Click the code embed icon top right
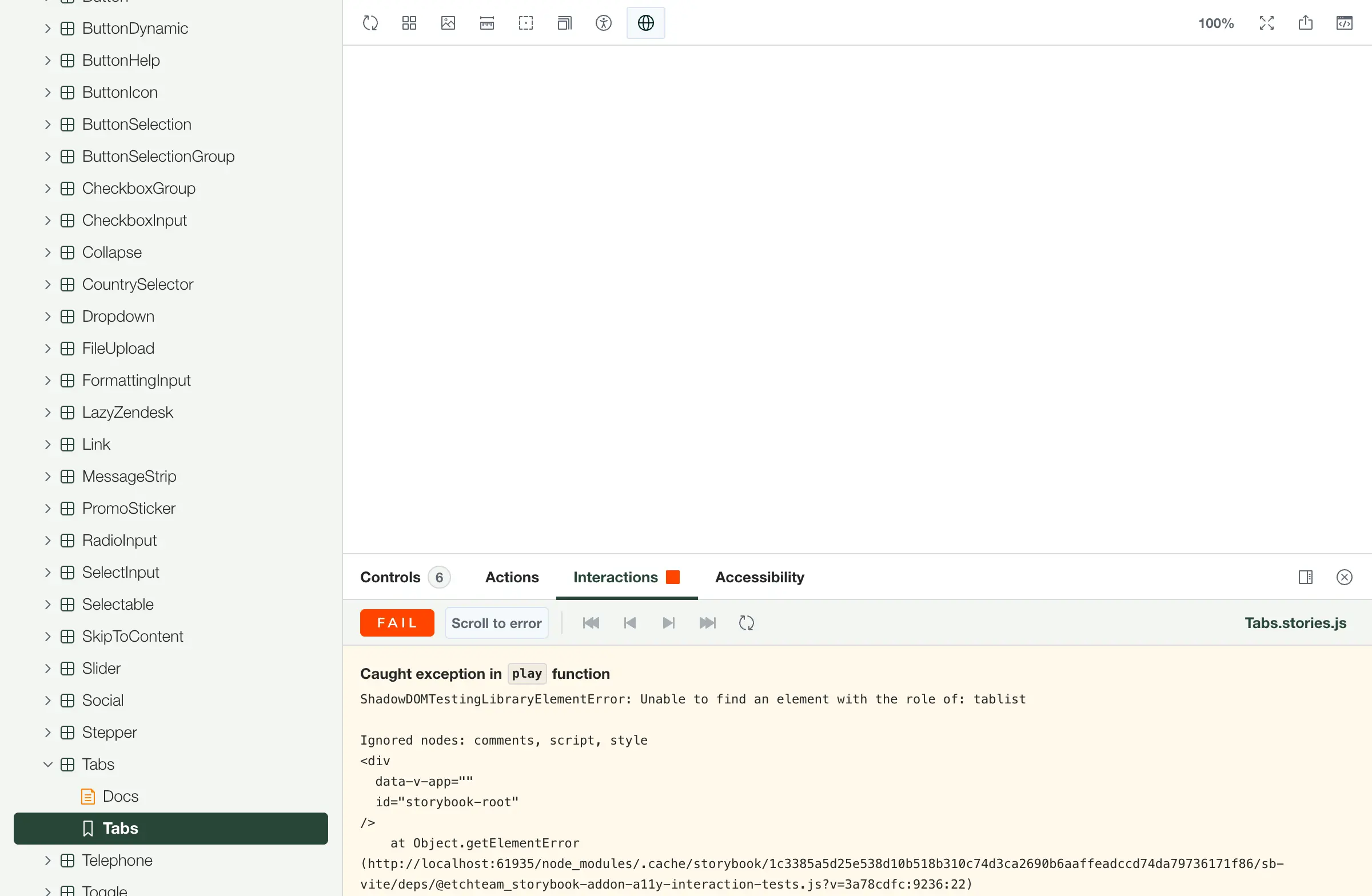The width and height of the screenshot is (1372, 896). tap(1345, 23)
